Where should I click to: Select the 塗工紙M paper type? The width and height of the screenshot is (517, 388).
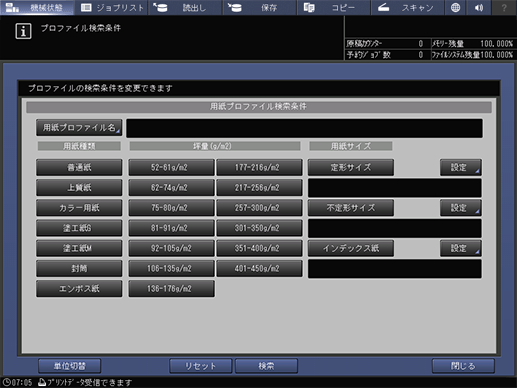(79, 248)
